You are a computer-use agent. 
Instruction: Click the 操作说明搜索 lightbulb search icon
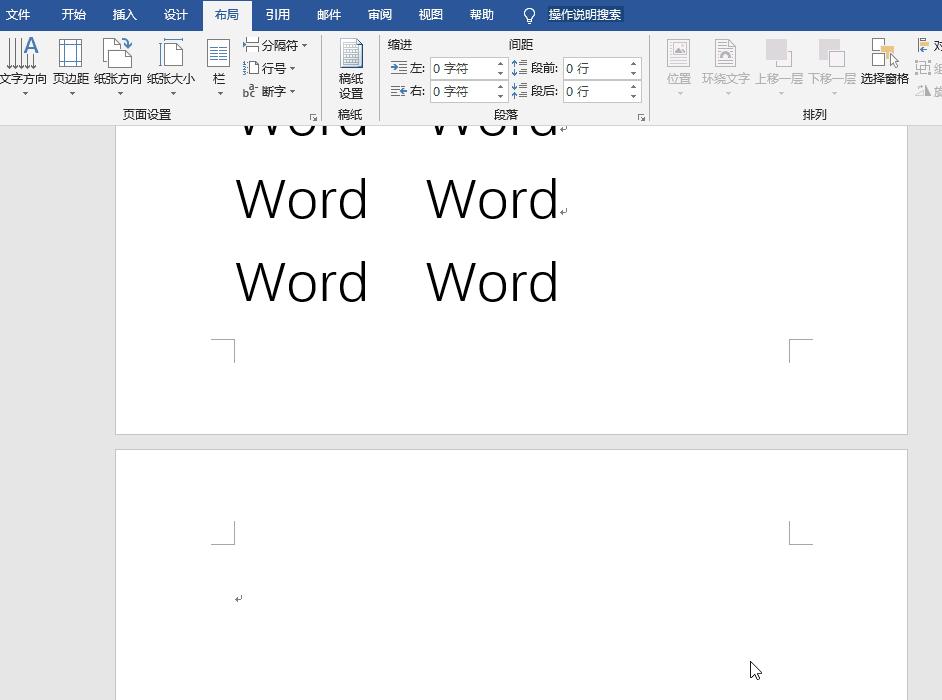(527, 15)
